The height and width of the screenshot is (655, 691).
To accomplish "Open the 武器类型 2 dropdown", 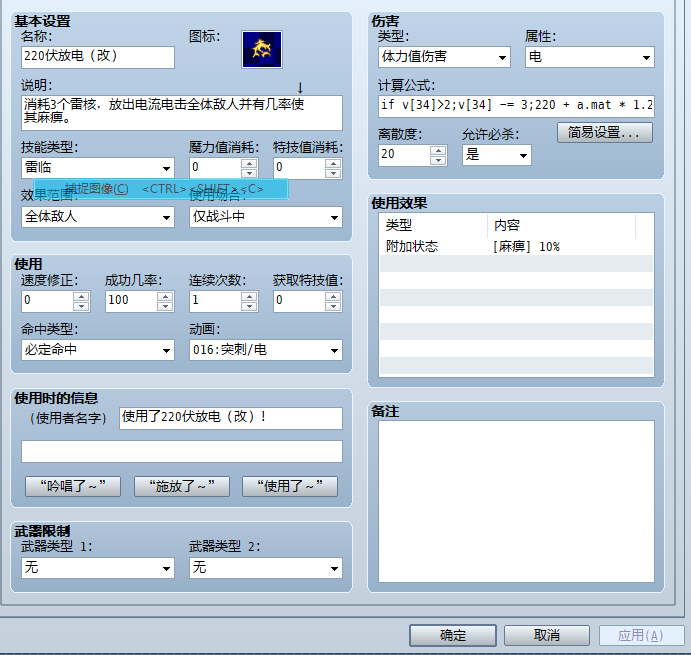I will (x=266, y=568).
